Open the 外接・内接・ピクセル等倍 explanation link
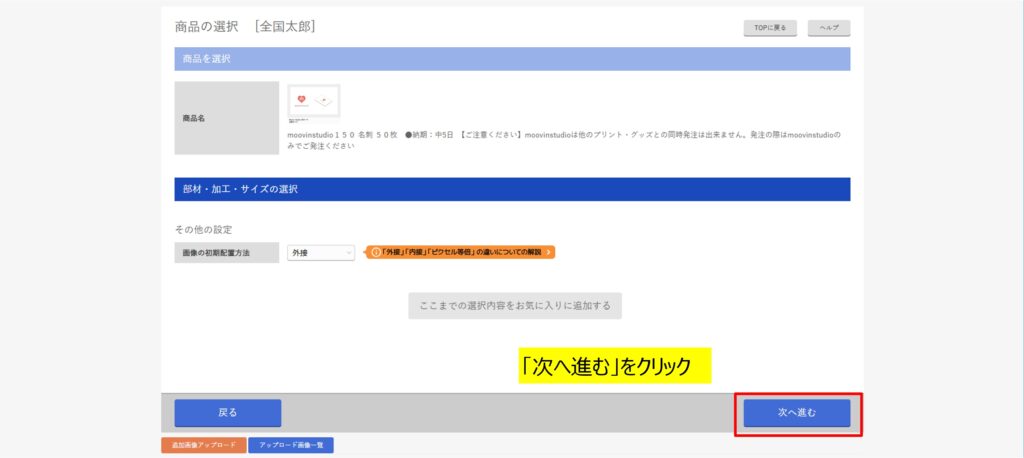 point(460,253)
